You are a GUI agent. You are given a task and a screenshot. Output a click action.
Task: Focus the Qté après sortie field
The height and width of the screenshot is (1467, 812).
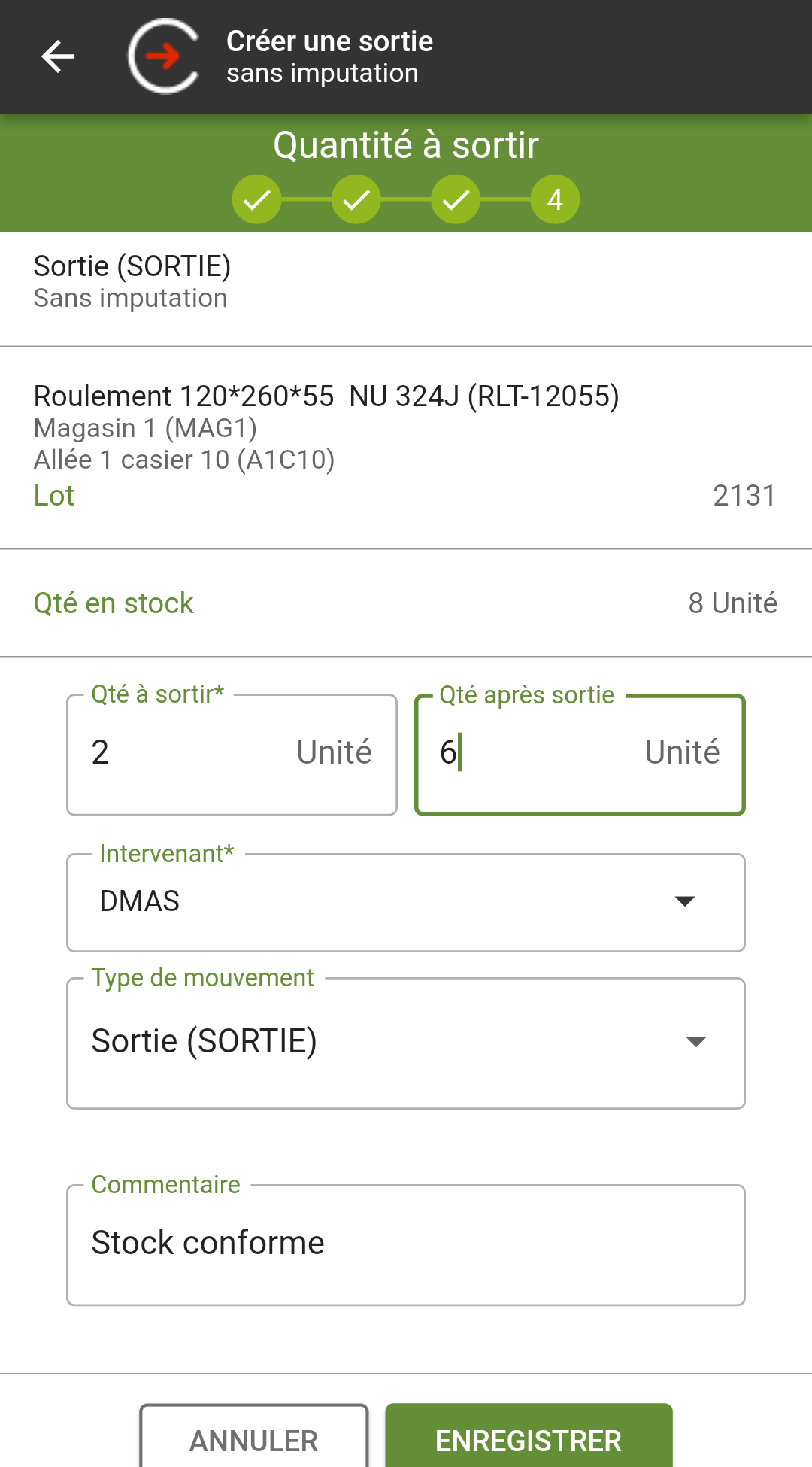pyautogui.click(x=580, y=754)
